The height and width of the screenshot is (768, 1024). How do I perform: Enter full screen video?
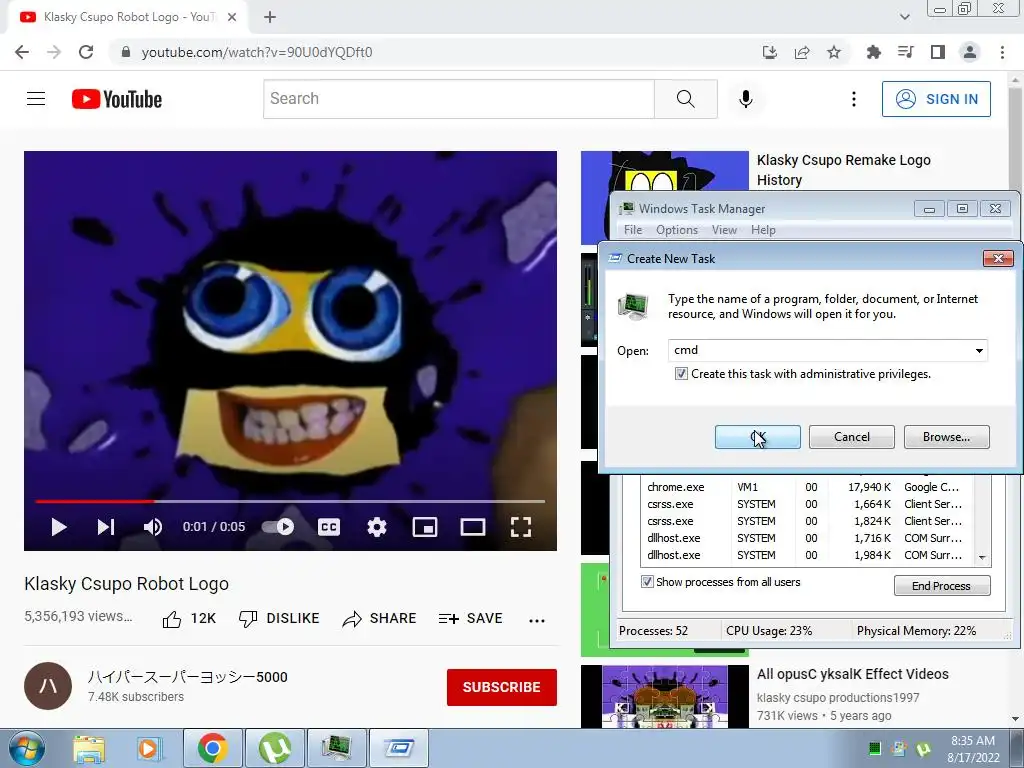click(x=520, y=527)
